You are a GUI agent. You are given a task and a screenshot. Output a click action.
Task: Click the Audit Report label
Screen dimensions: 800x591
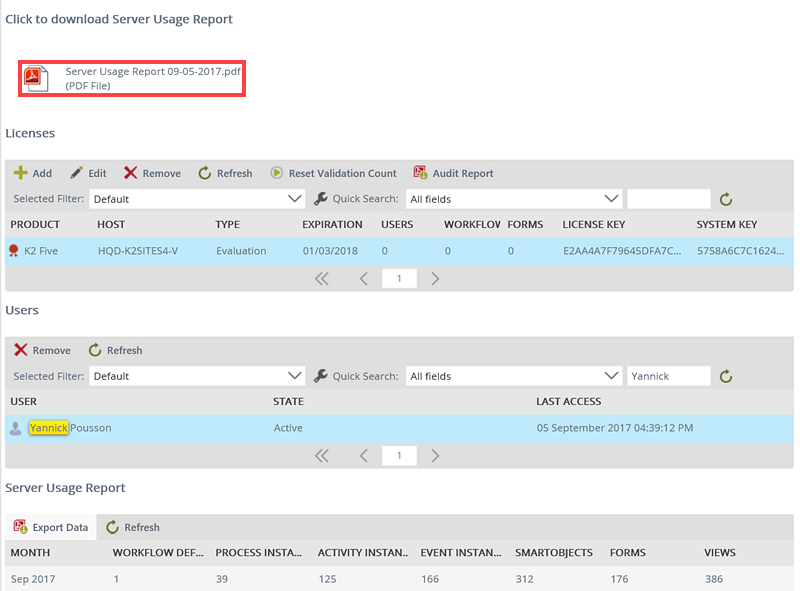(x=463, y=174)
